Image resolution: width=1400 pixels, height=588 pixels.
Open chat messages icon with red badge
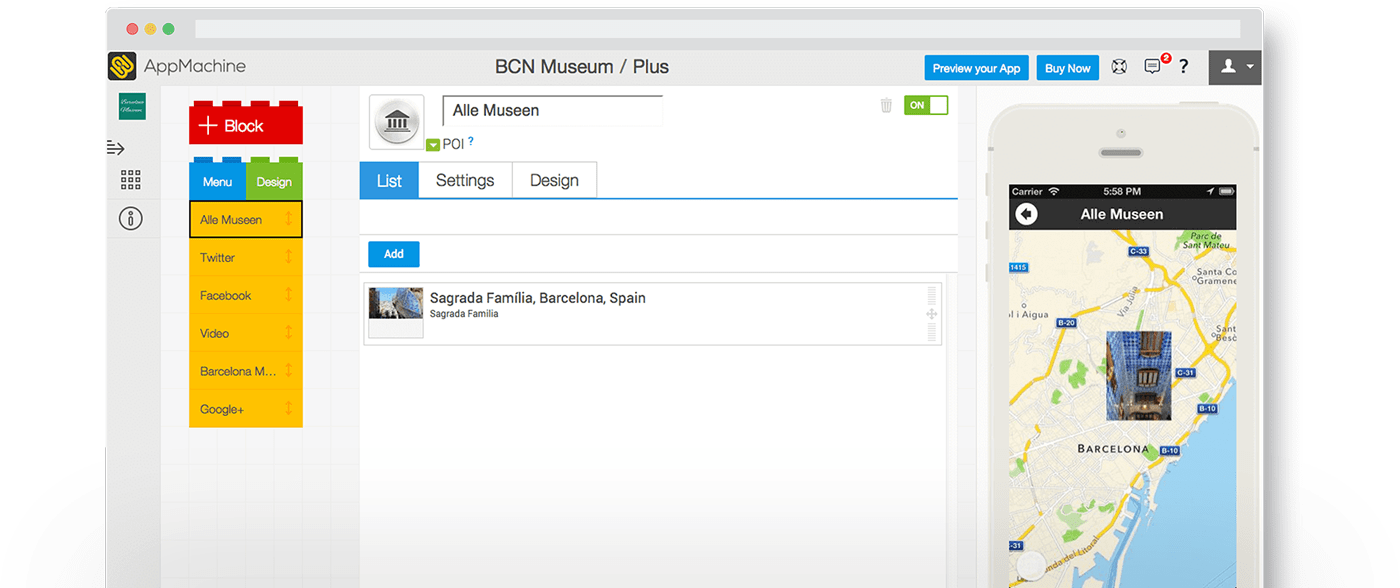click(x=1155, y=66)
